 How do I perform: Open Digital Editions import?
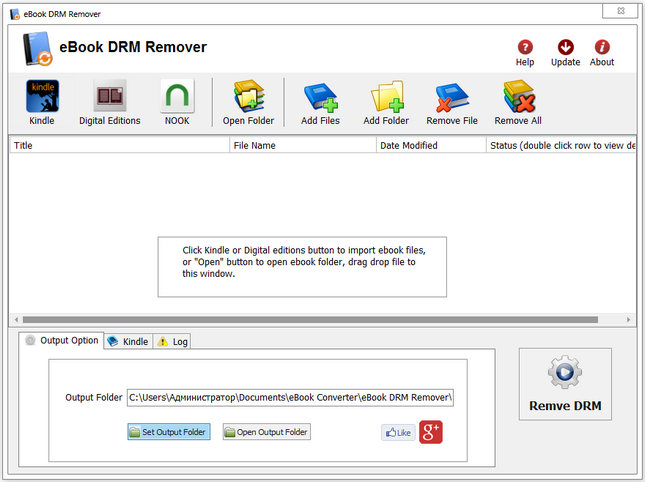click(110, 98)
